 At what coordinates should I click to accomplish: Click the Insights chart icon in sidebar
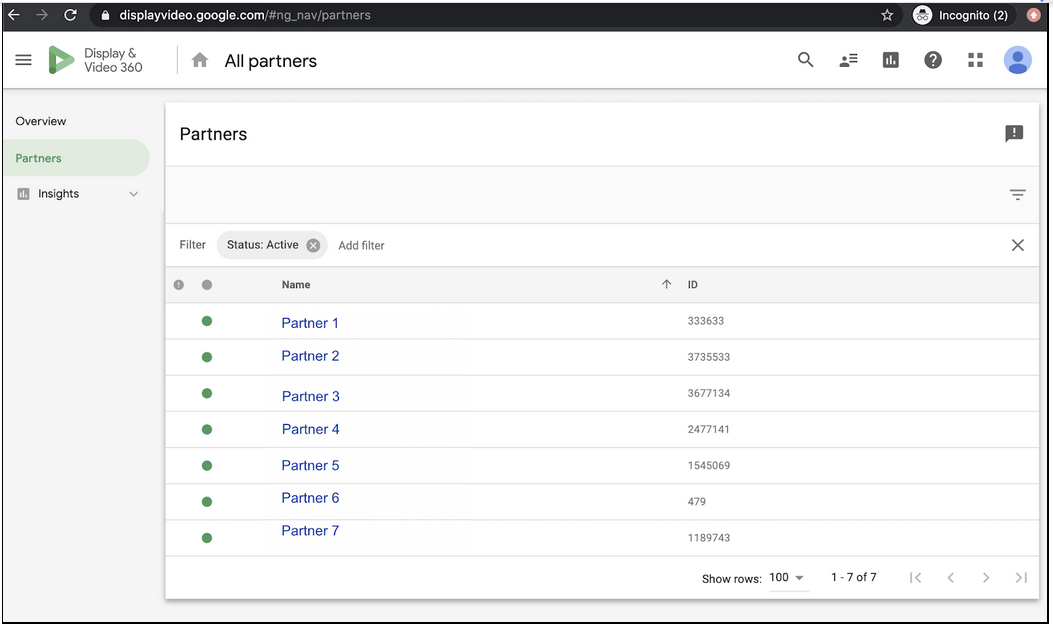pos(24,194)
